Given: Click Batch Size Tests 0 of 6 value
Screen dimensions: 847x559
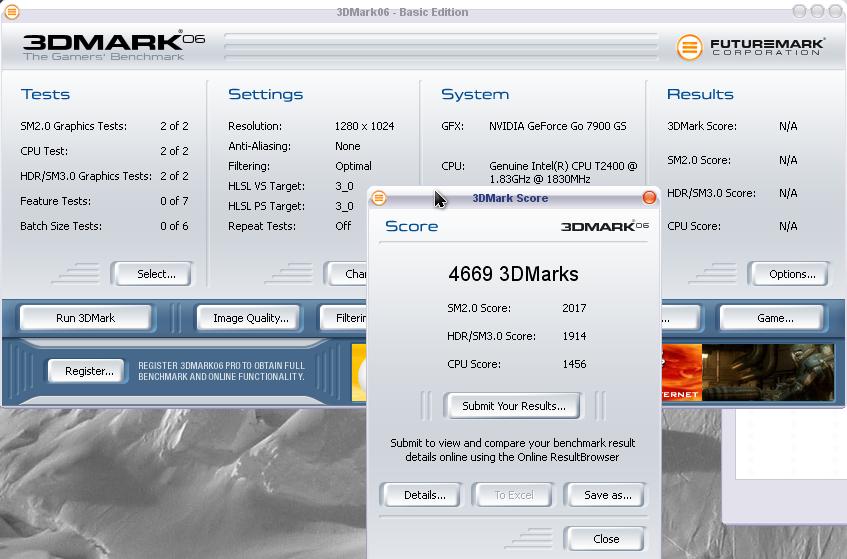Looking at the screenshot, I should coord(174,226).
